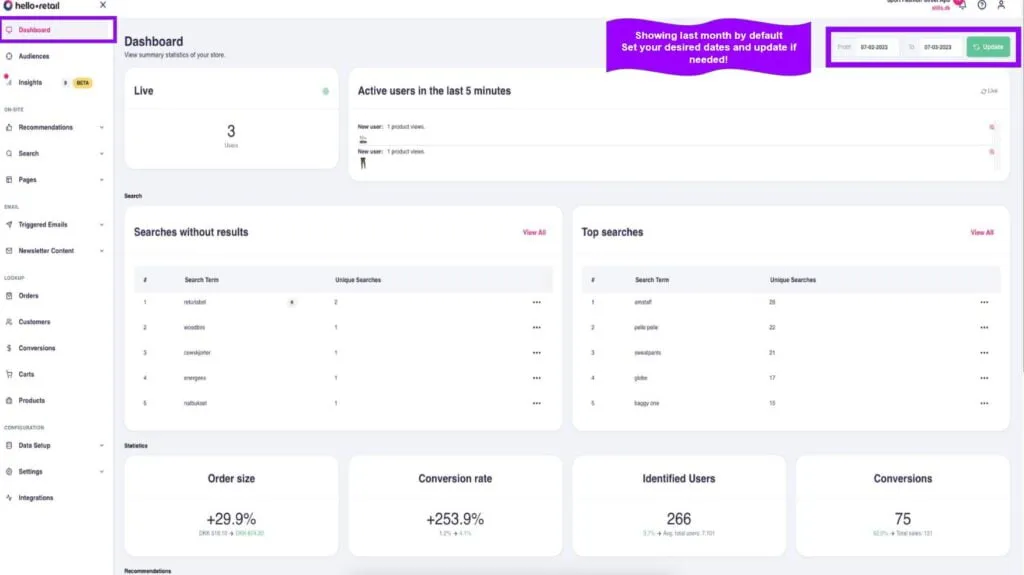Click the Conversions dollar icon in sidebar
This screenshot has width=1024, height=575.
(x=9, y=348)
